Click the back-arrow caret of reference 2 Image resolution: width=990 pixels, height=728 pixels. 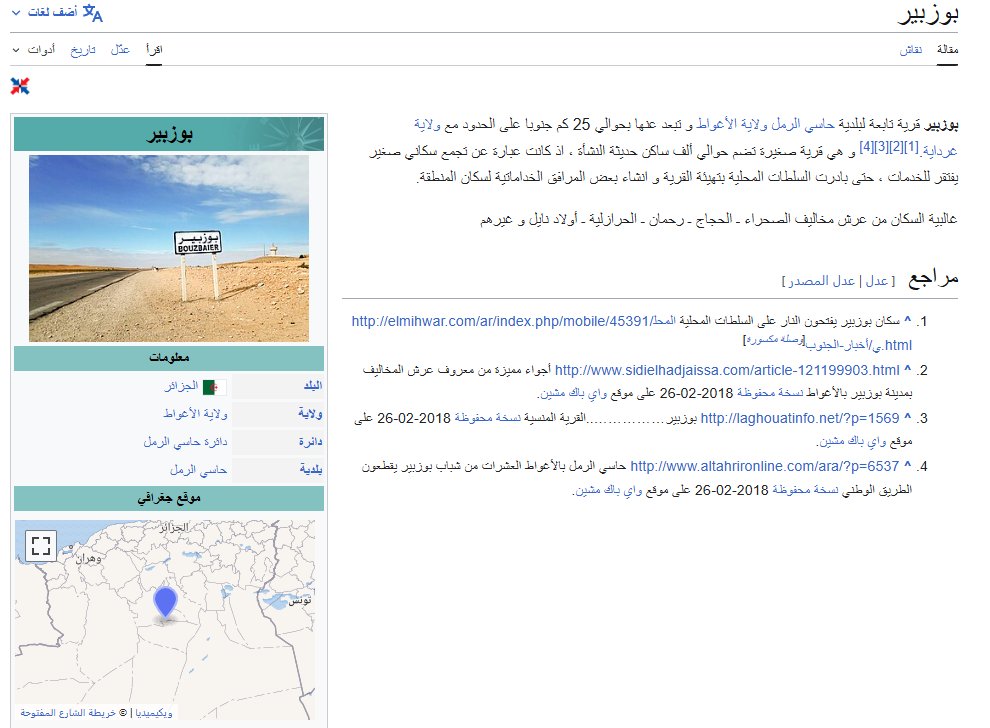908,369
